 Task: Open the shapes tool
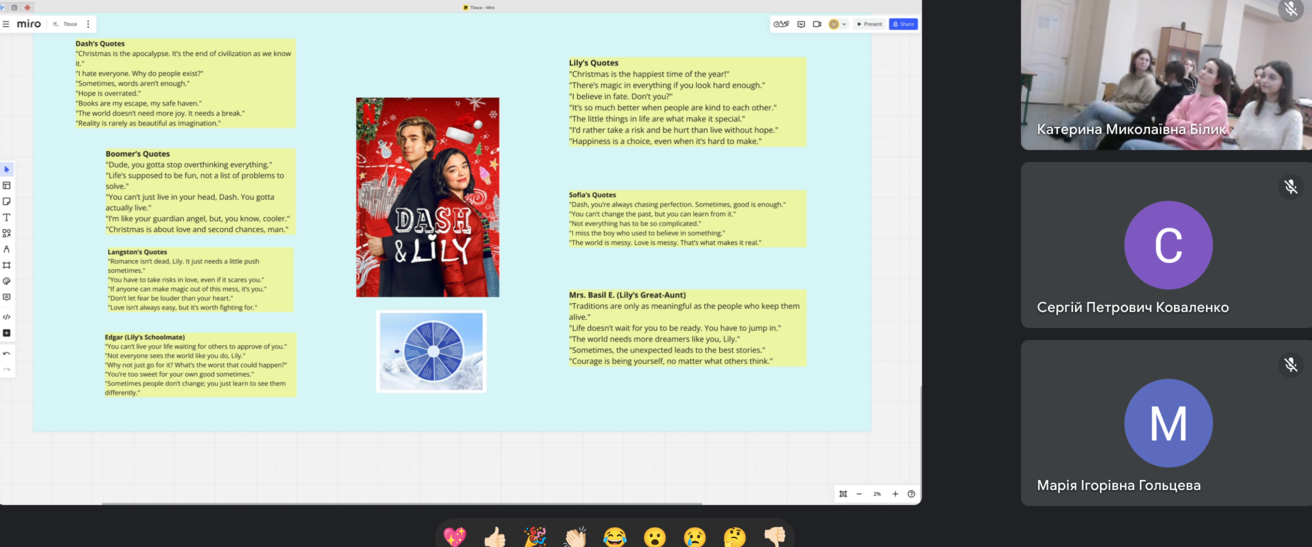(x=7, y=234)
